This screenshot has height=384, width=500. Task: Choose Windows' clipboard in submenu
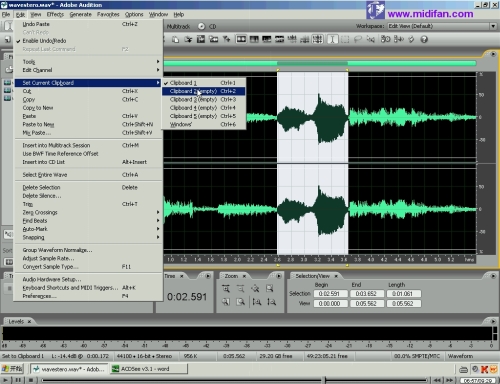[204, 124]
